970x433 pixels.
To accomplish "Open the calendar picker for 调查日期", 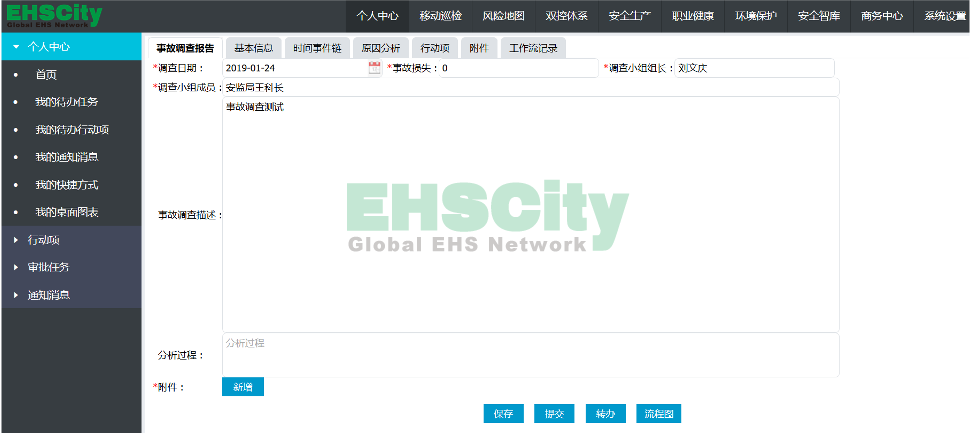I will click(x=374, y=67).
